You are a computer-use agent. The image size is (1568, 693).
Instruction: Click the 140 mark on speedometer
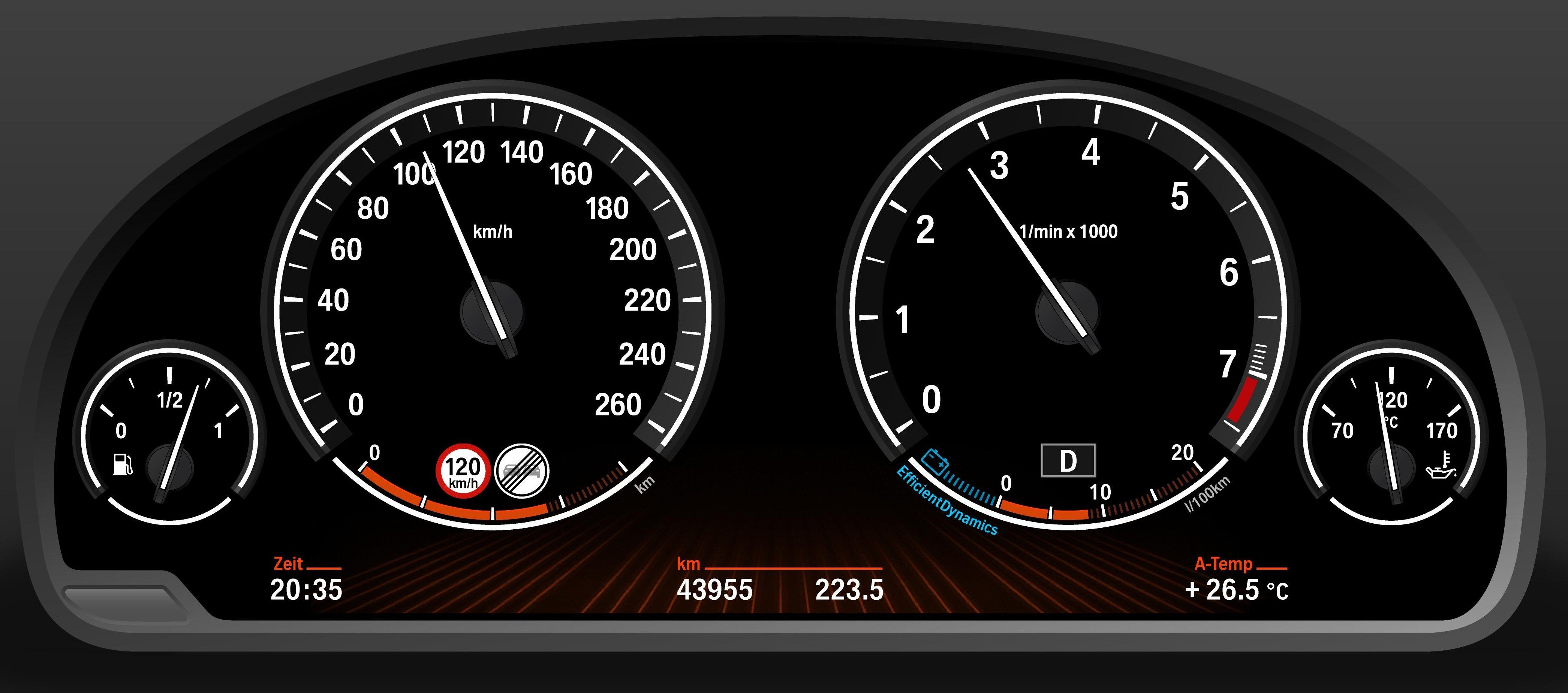point(522,152)
